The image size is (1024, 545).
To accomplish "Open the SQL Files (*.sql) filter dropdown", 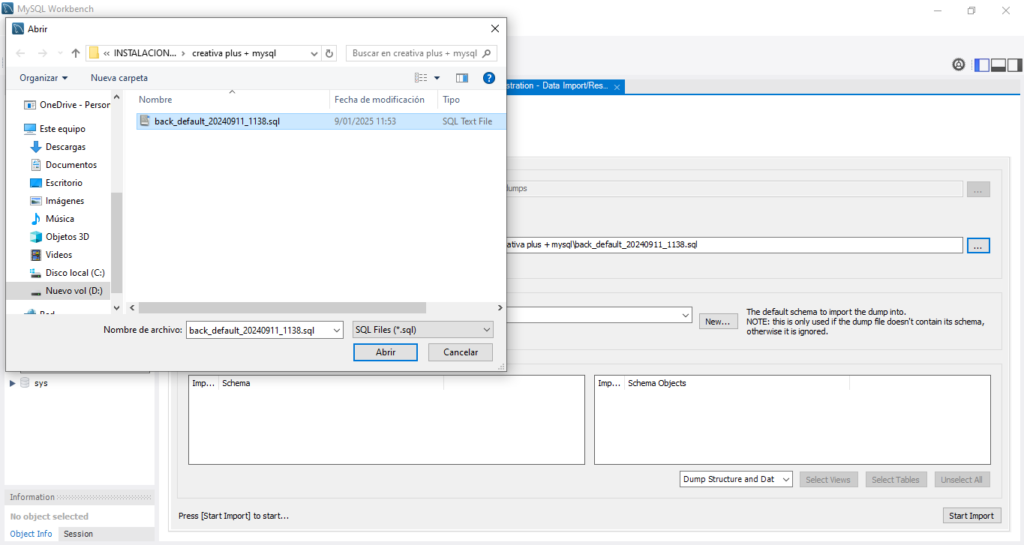I will click(x=423, y=330).
